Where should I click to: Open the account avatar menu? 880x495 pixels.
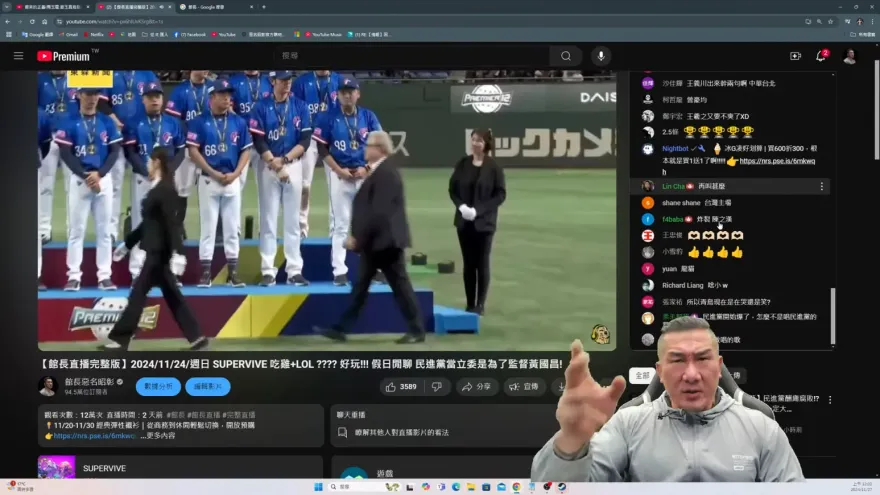pyautogui.click(x=850, y=56)
